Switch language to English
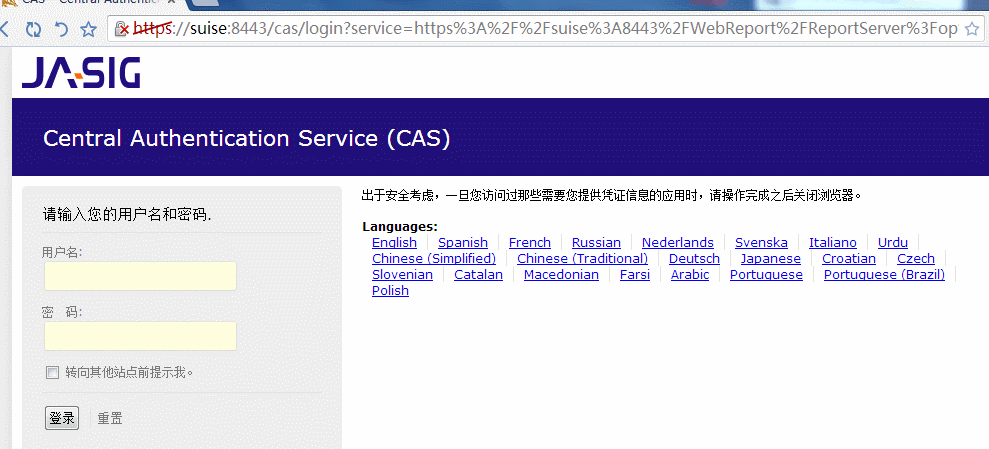 click(x=394, y=243)
